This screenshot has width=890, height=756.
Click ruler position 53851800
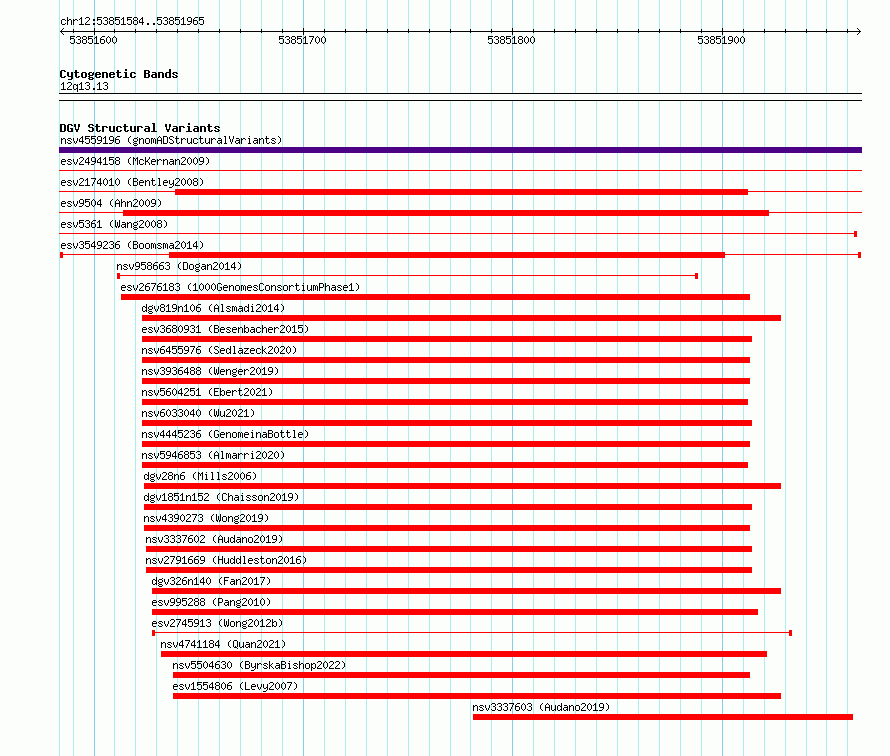(x=511, y=40)
